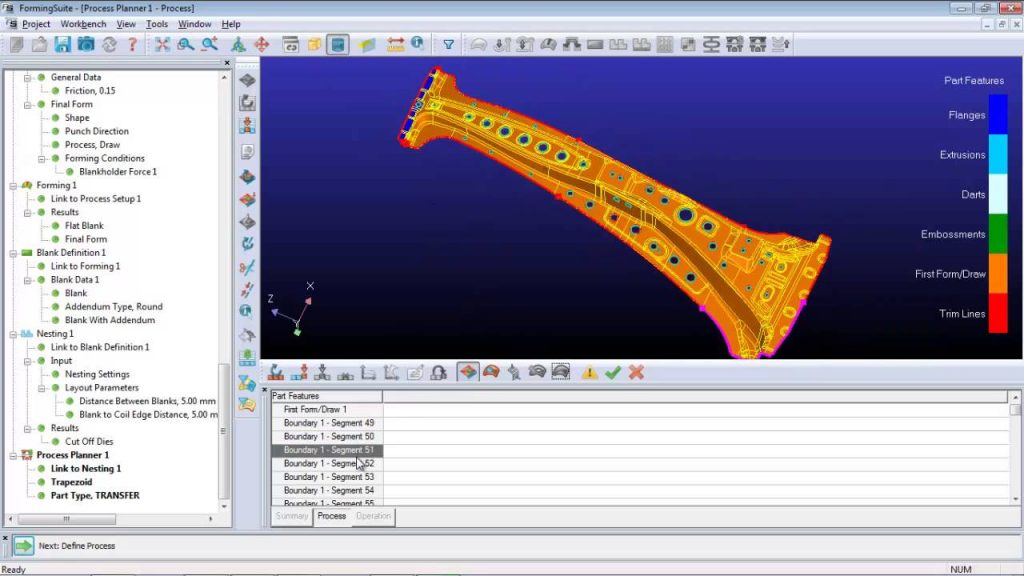Toggle the selected part features view button

[x=468, y=372]
